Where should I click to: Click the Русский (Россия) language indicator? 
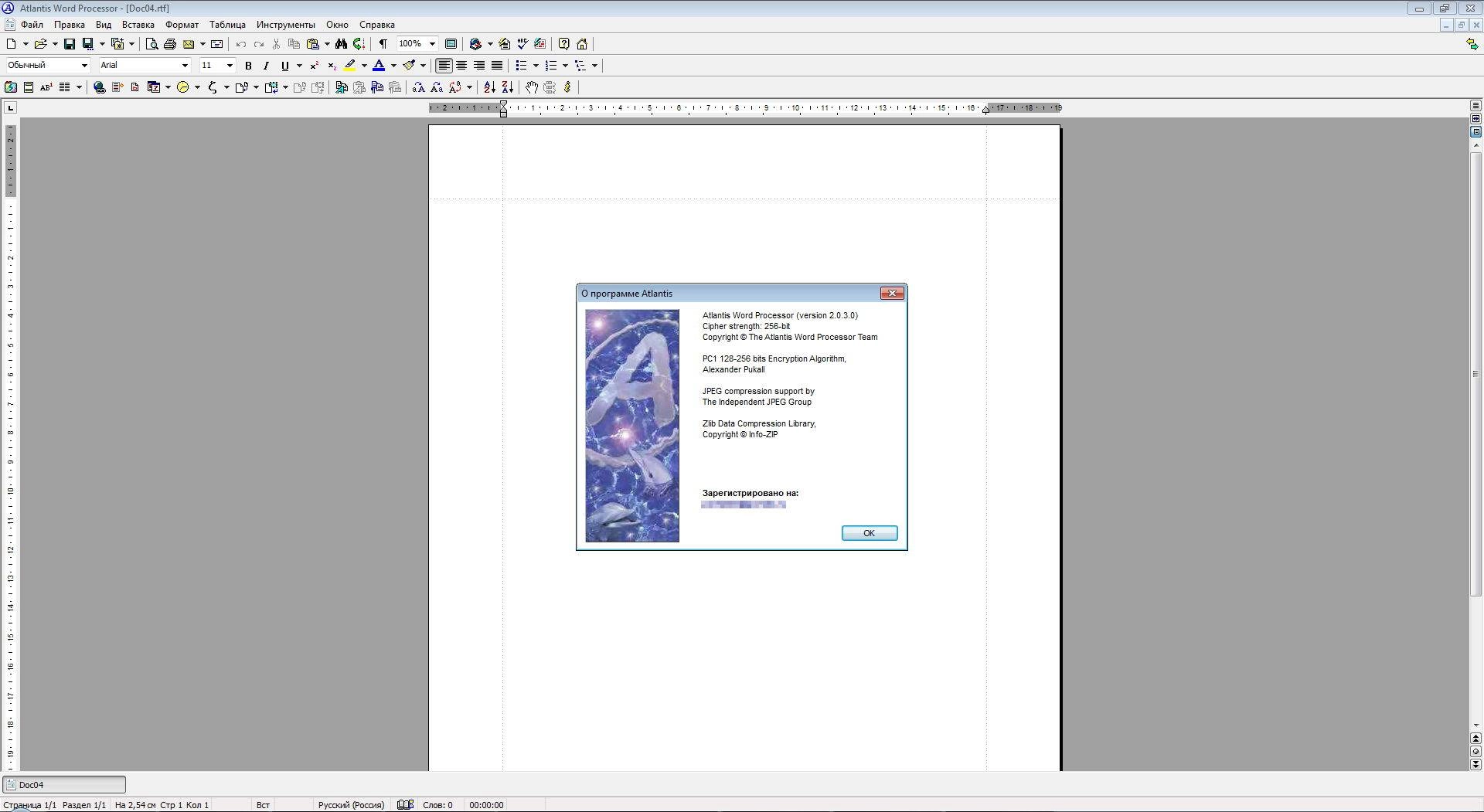[x=351, y=805]
